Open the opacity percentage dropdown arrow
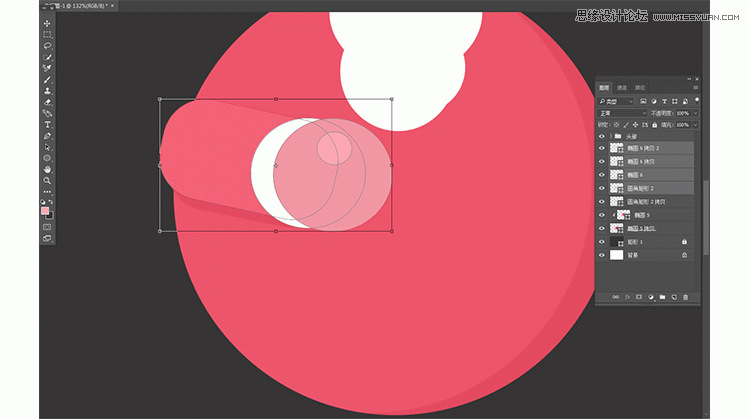Screen dimensions: 750x419 pyautogui.click(x=695, y=113)
